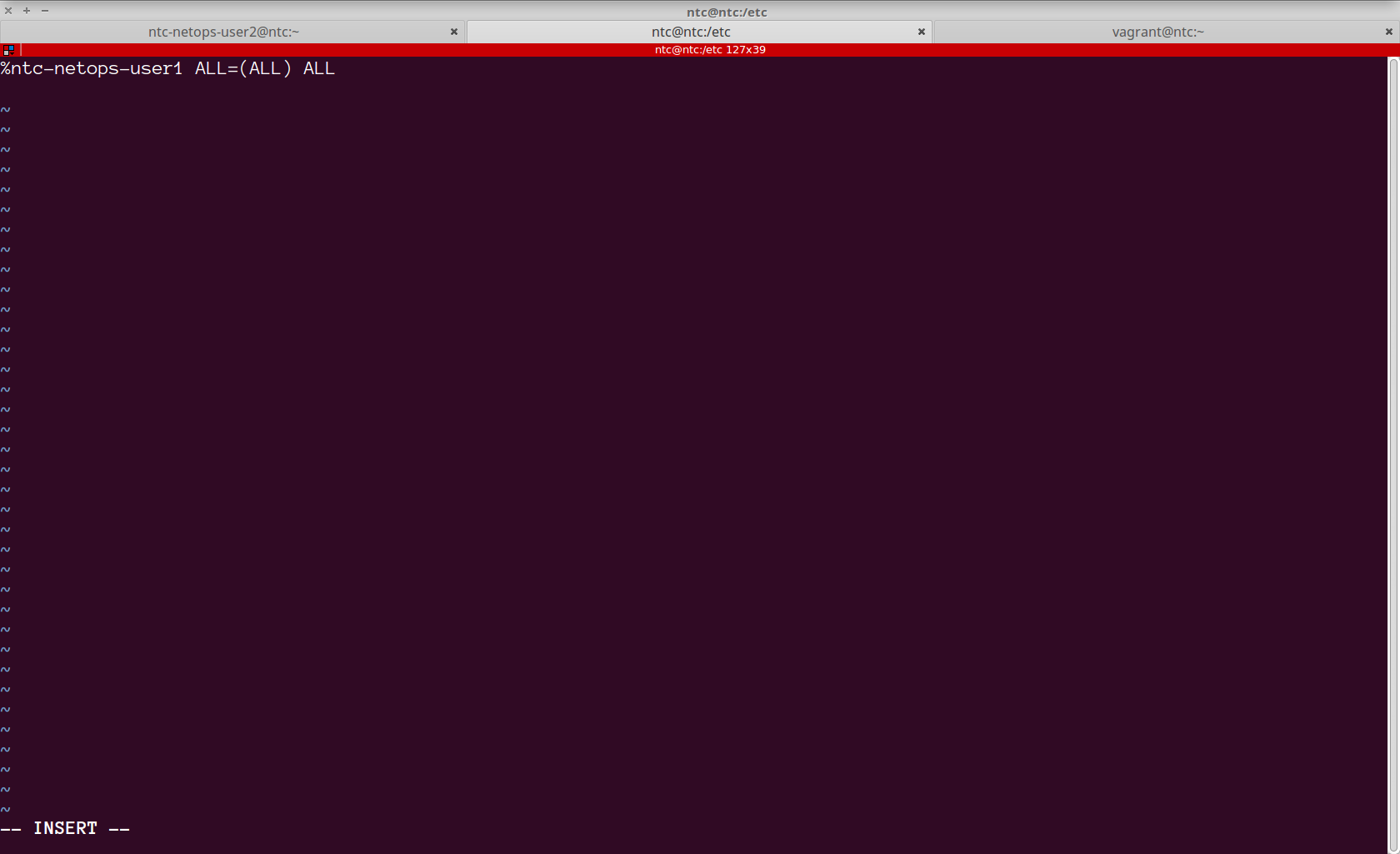Open the Terminator grouping icon menu
The image size is (1400, 854).
(x=8, y=50)
